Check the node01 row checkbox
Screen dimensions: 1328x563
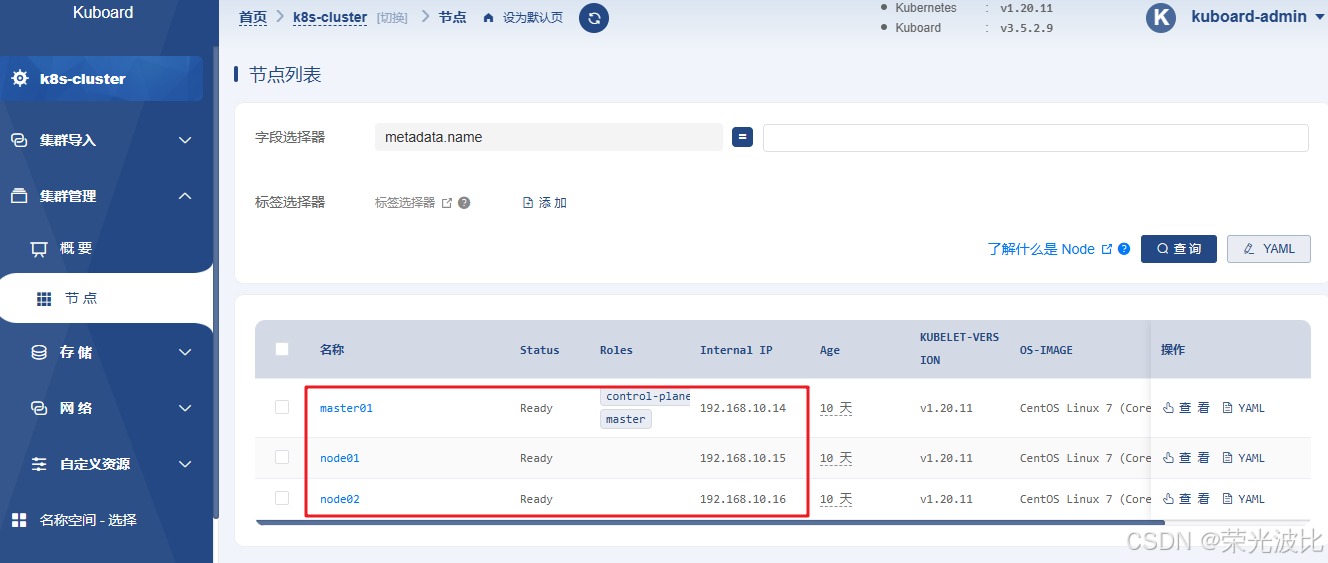point(282,457)
